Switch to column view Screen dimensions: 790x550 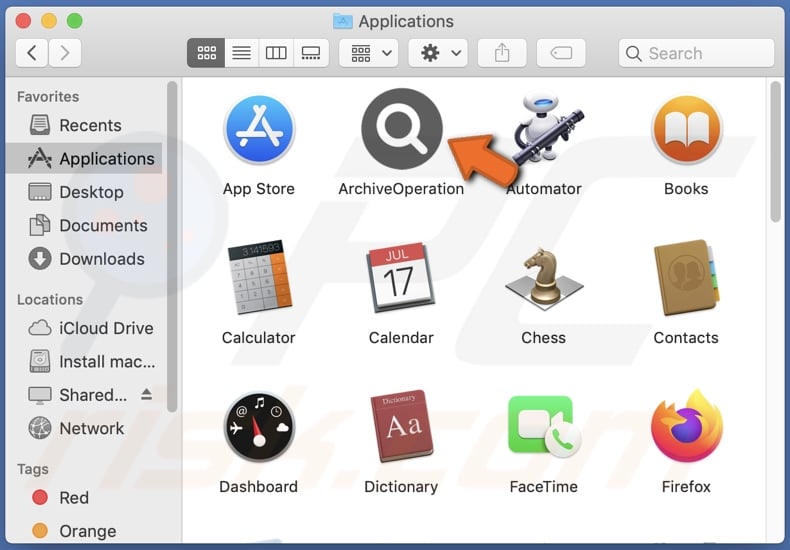coord(276,53)
